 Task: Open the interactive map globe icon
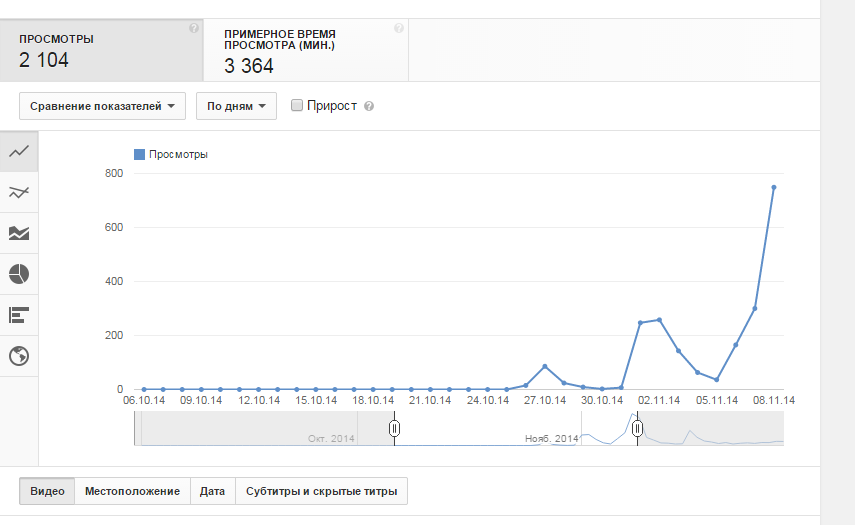coord(19,356)
